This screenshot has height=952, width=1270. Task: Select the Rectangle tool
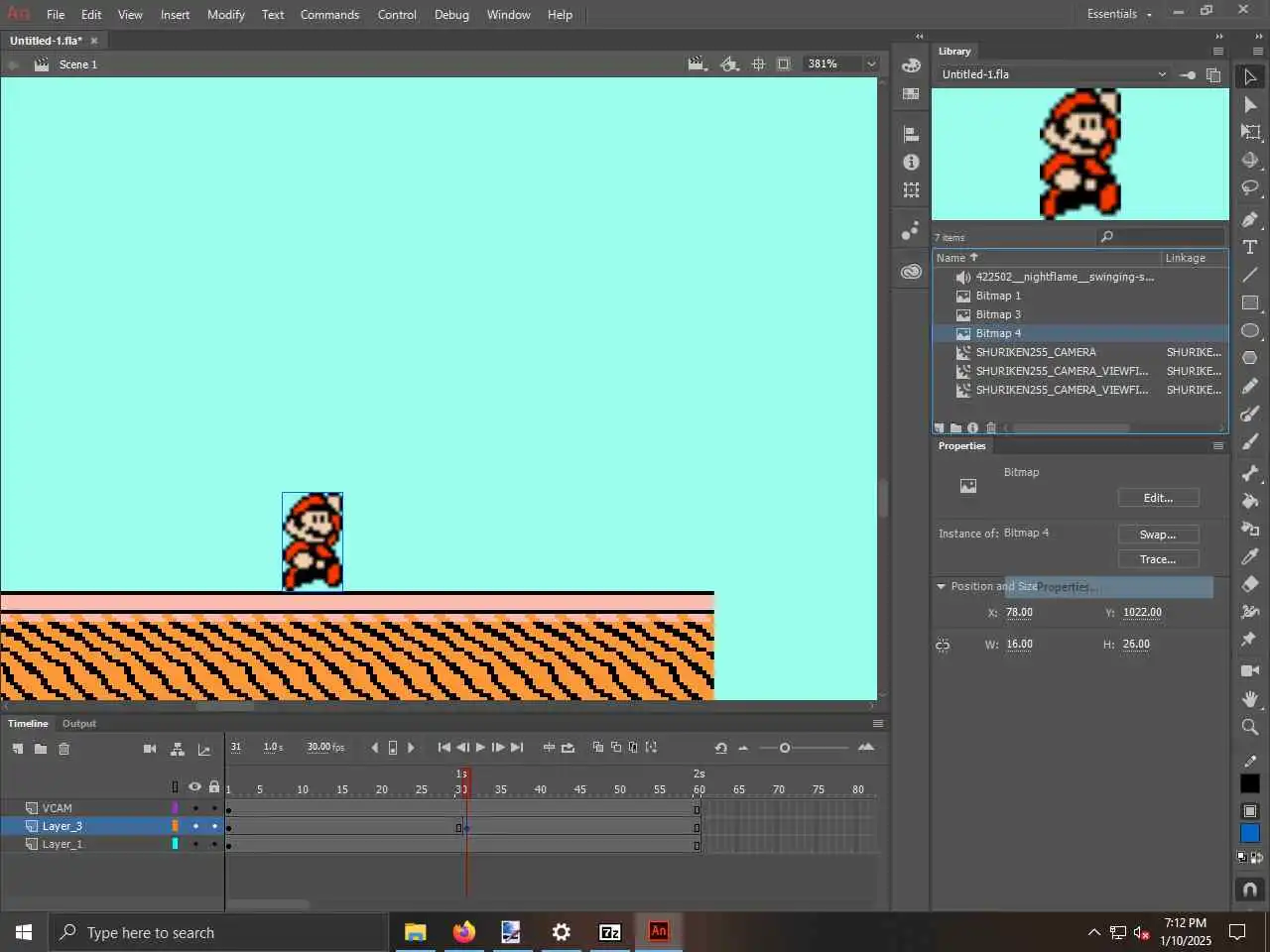pos(1250,302)
